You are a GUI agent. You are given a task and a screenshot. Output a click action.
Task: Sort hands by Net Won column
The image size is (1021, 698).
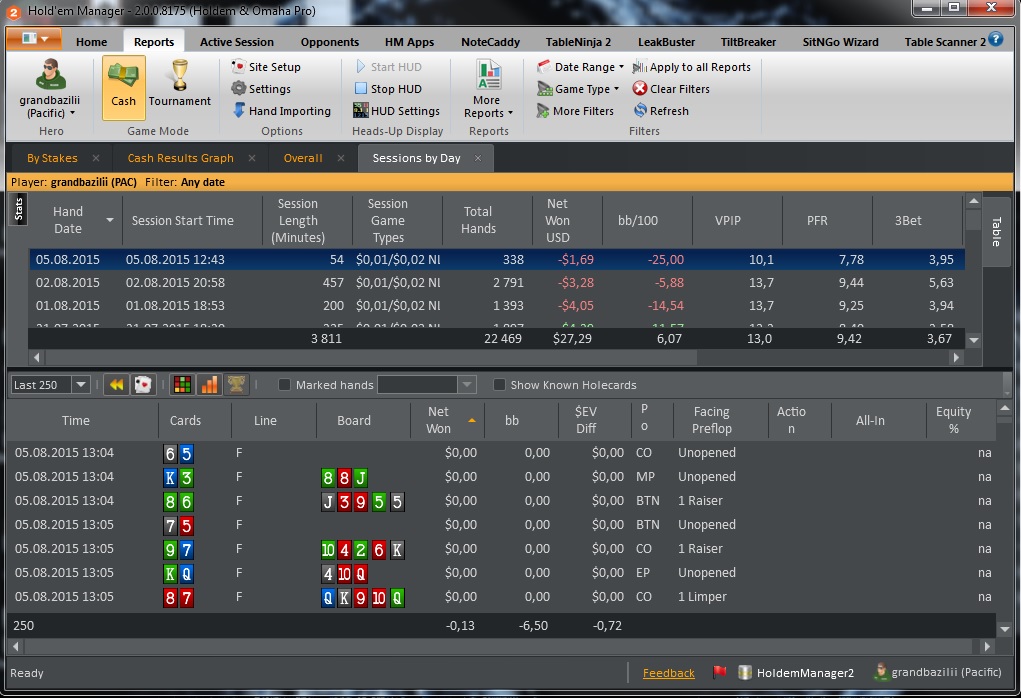(448, 420)
